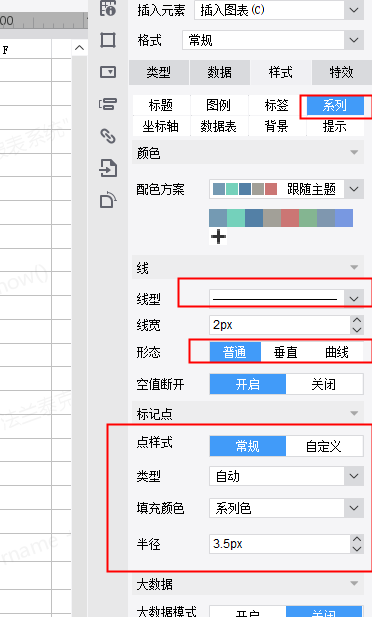Pick the sage green palette swatch
The height and width of the screenshot is (617, 372).
tap(308, 218)
